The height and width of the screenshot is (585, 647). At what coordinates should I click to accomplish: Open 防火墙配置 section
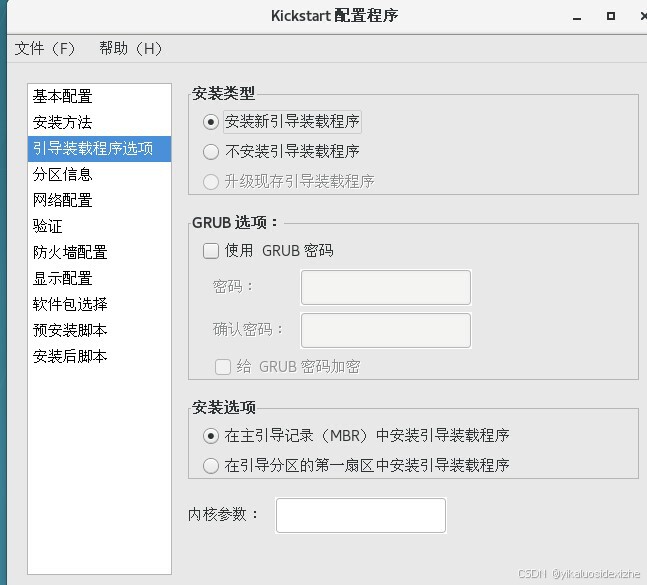point(99,252)
